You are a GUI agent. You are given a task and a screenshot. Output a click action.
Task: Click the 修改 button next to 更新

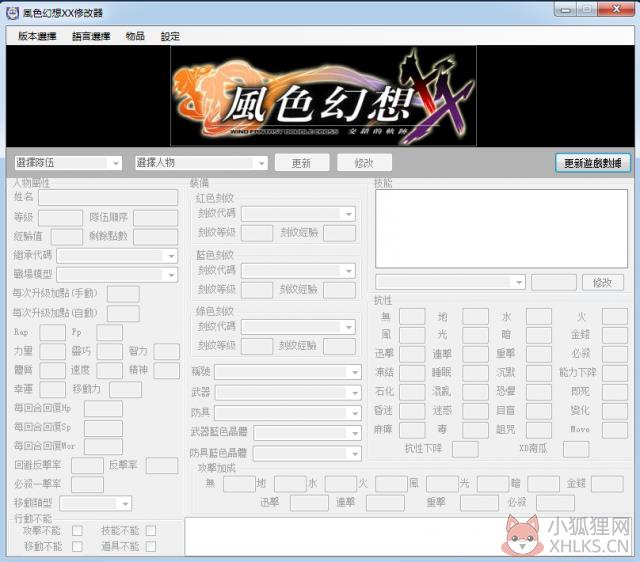coord(364,163)
